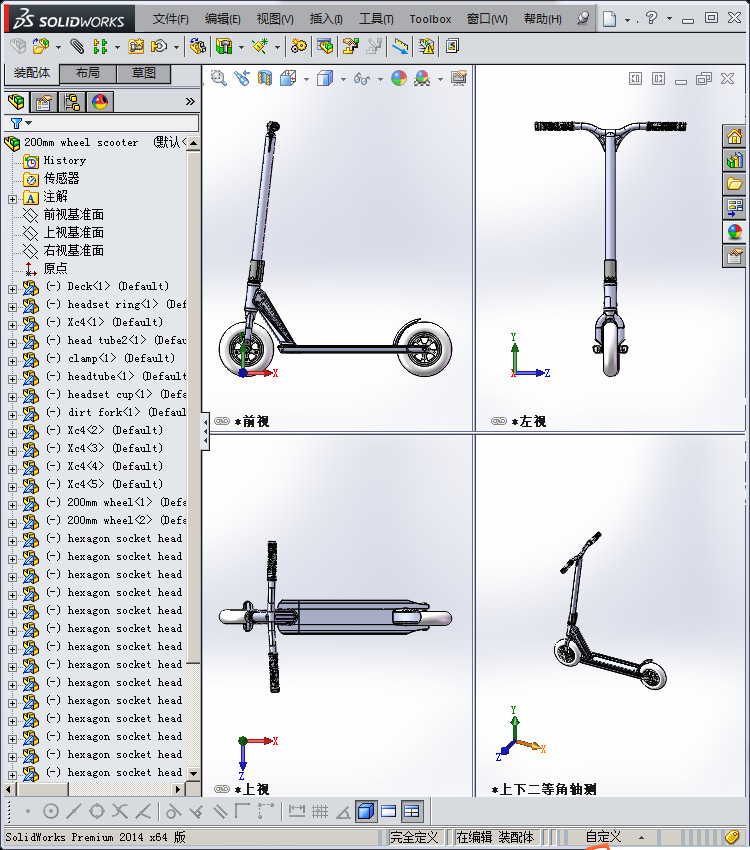Click the Display Style cube icon
Viewport: 750px width, 850px height.
(325, 78)
